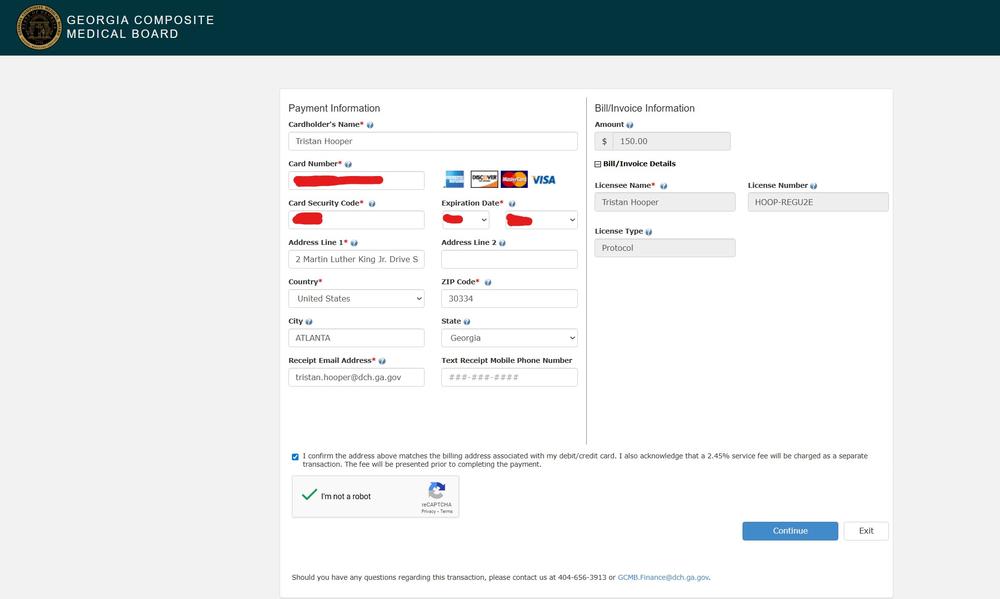This screenshot has width=1000, height=599.
Task: Click the Visa card logo
Action: click(544, 180)
